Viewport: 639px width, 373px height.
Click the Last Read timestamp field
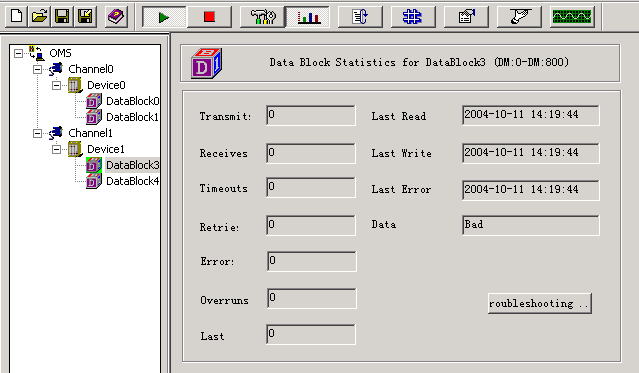tap(531, 115)
